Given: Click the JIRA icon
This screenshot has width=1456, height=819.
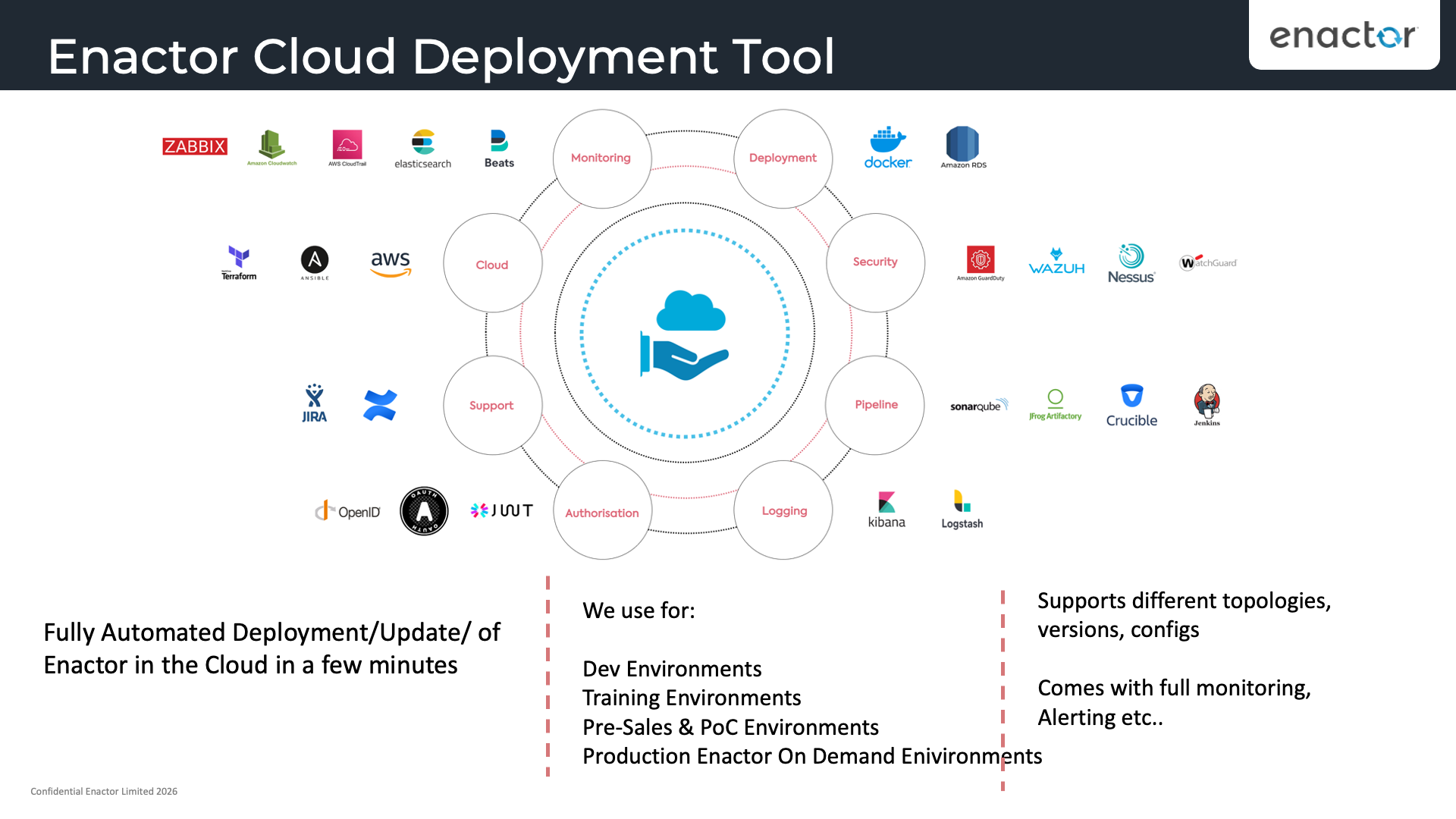Looking at the screenshot, I should tap(314, 402).
